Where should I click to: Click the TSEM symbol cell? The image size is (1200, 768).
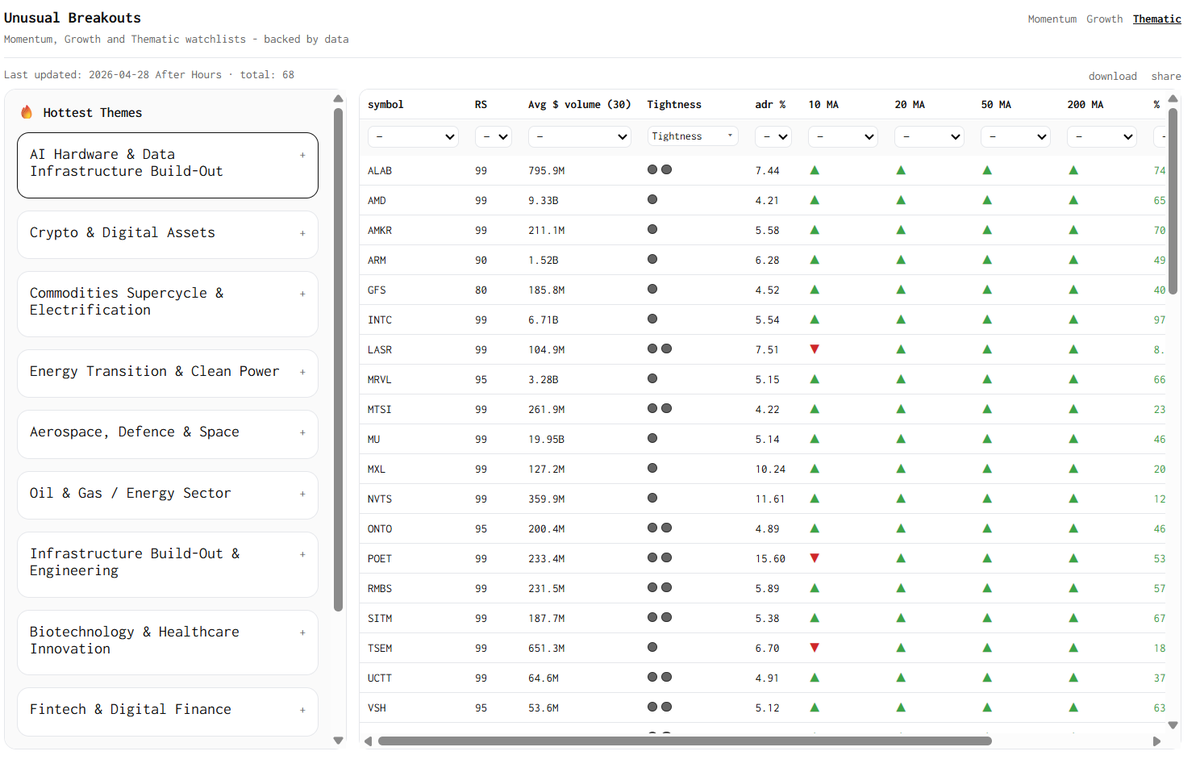click(x=380, y=648)
